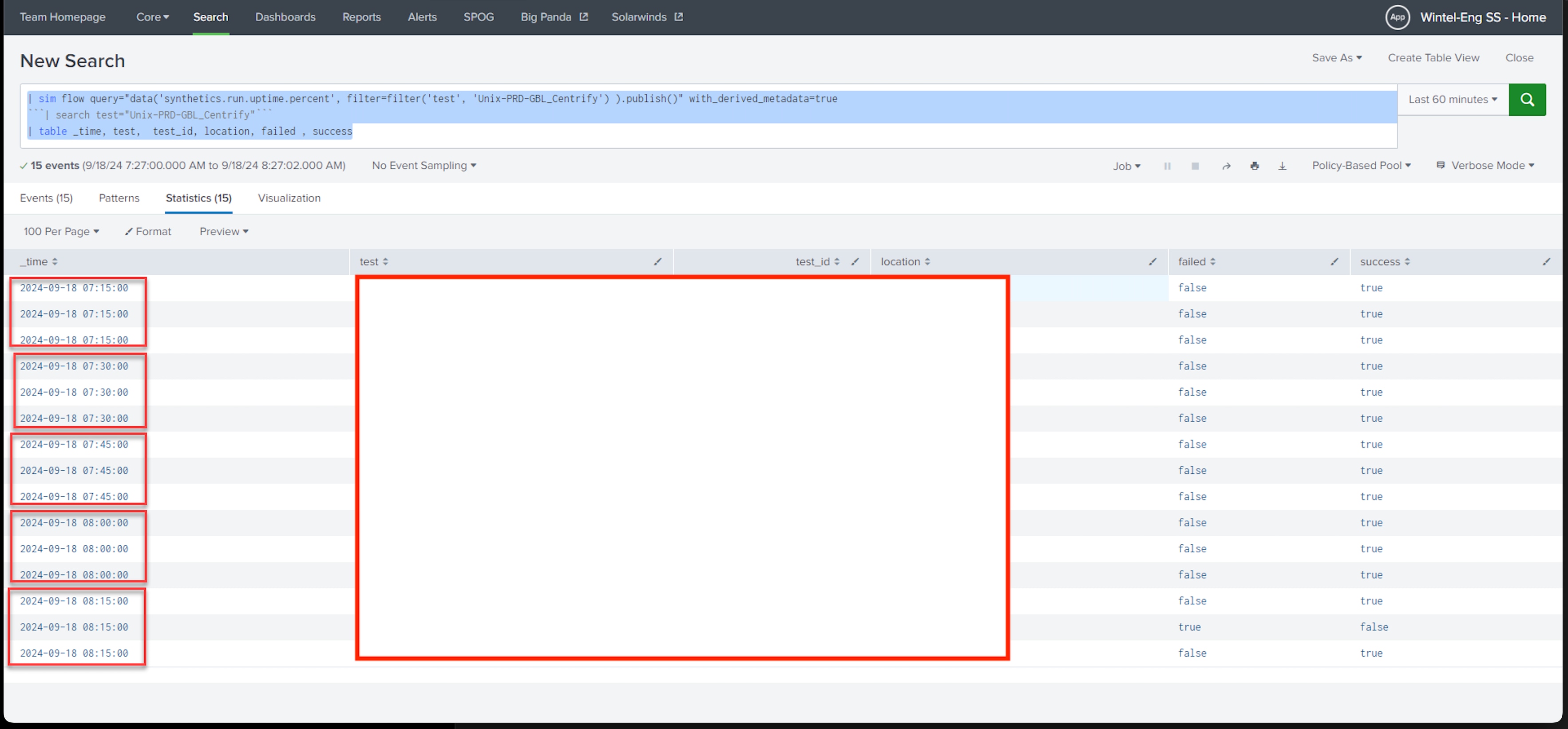
Task: Expand the Save As menu
Action: [1337, 58]
